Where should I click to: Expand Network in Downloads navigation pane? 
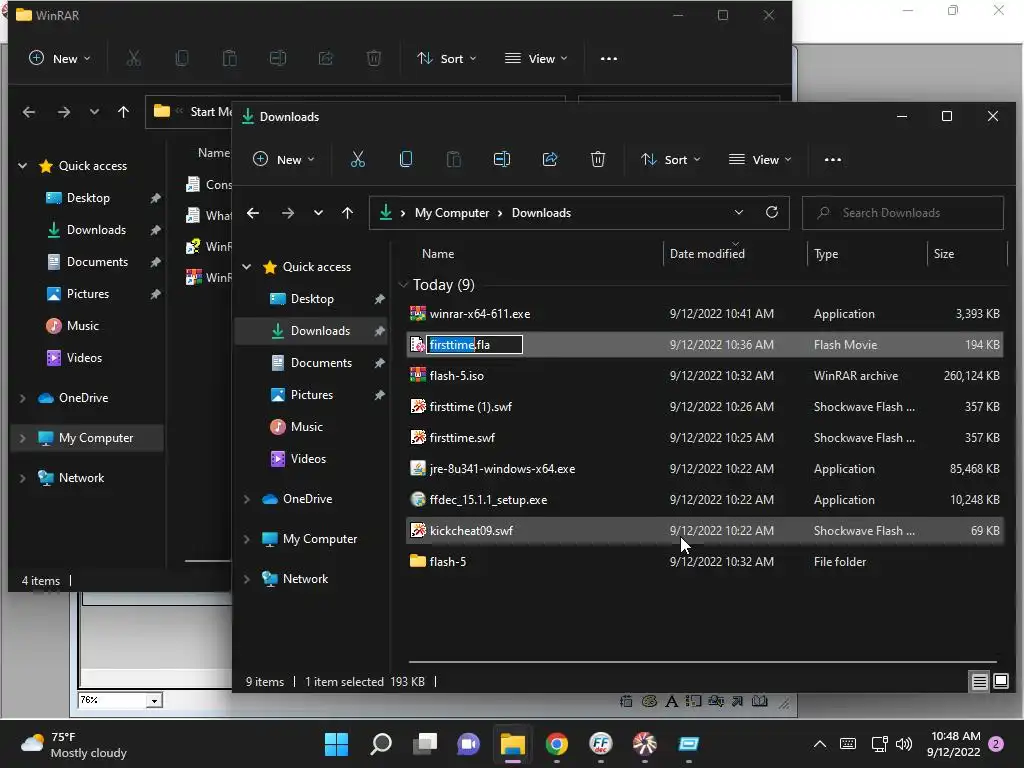point(247,579)
